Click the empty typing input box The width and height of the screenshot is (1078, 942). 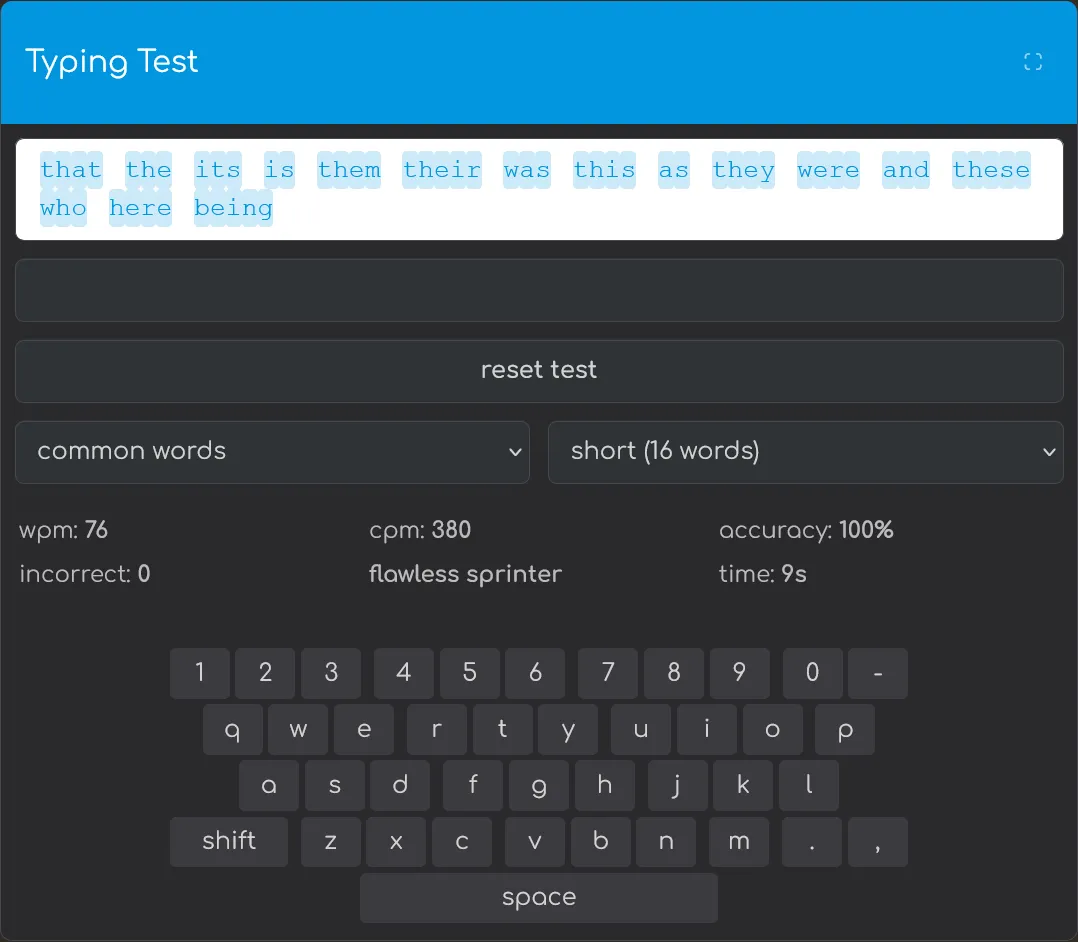coord(538,290)
